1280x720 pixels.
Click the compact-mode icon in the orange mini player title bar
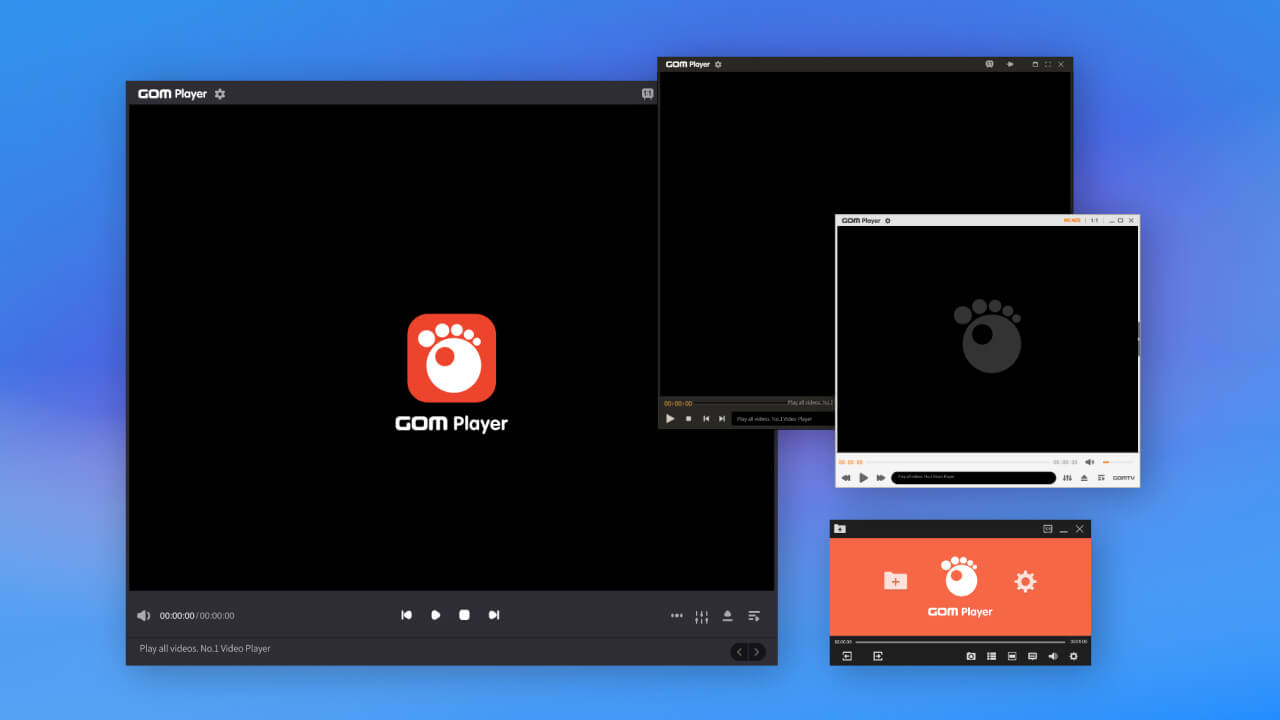[1047, 529]
